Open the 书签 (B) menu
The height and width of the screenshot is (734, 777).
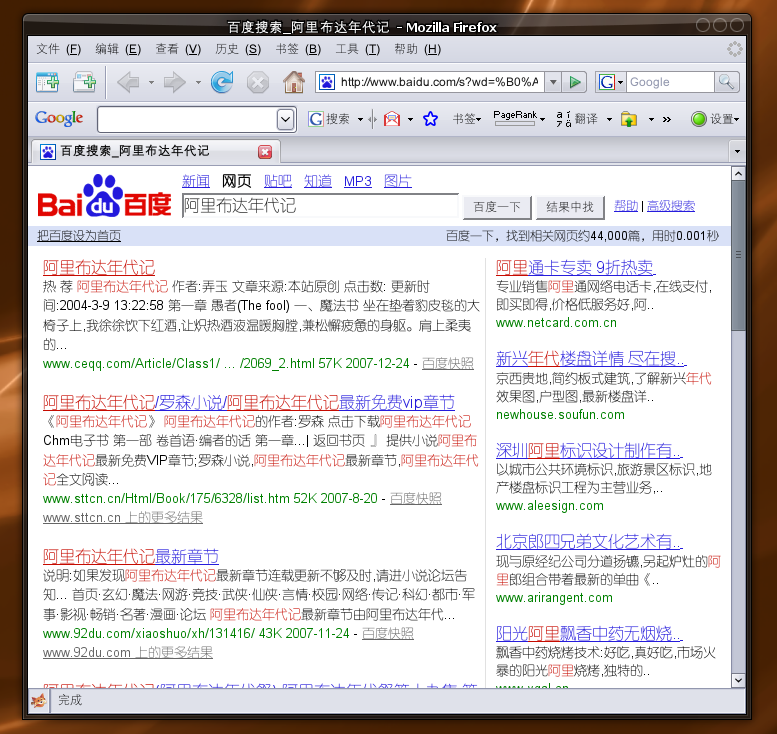coord(298,49)
